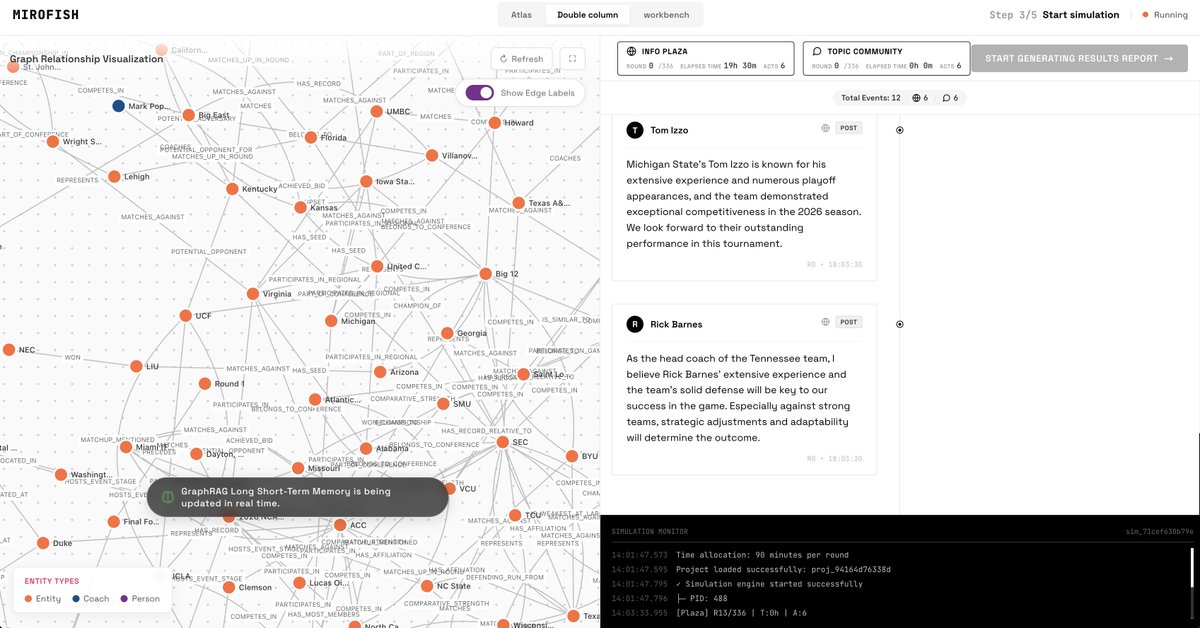Switch to the Atlas view tab
The width and height of the screenshot is (1200, 628).
[x=521, y=15]
